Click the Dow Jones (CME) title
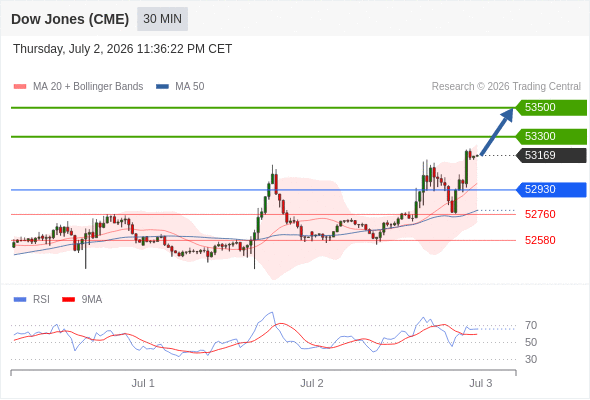 pos(70,19)
